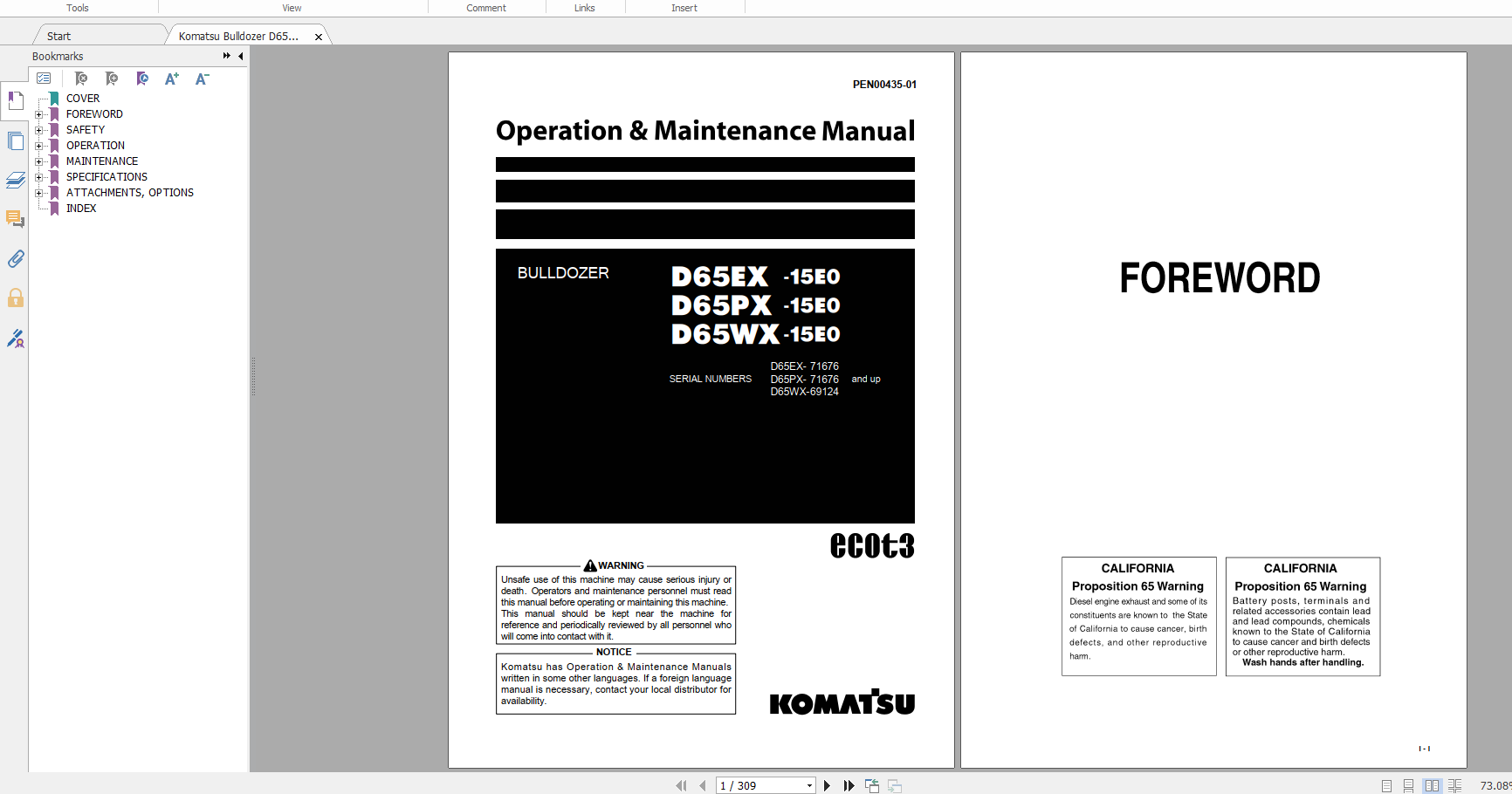Open the View ribbon tab
Viewport: 1512px width, 794px height.
pyautogui.click(x=292, y=8)
